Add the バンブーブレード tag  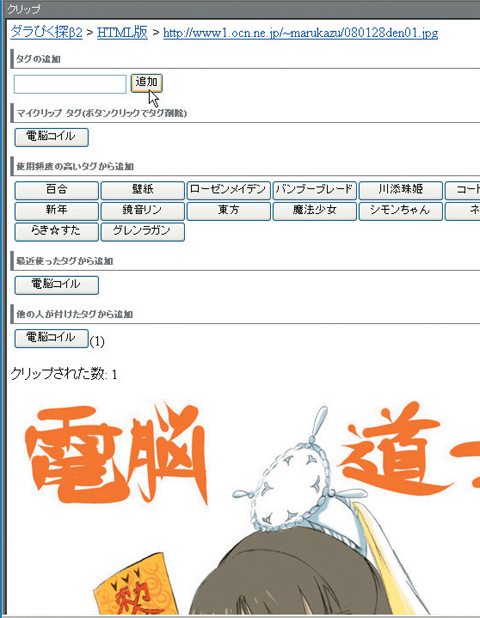click(x=314, y=190)
